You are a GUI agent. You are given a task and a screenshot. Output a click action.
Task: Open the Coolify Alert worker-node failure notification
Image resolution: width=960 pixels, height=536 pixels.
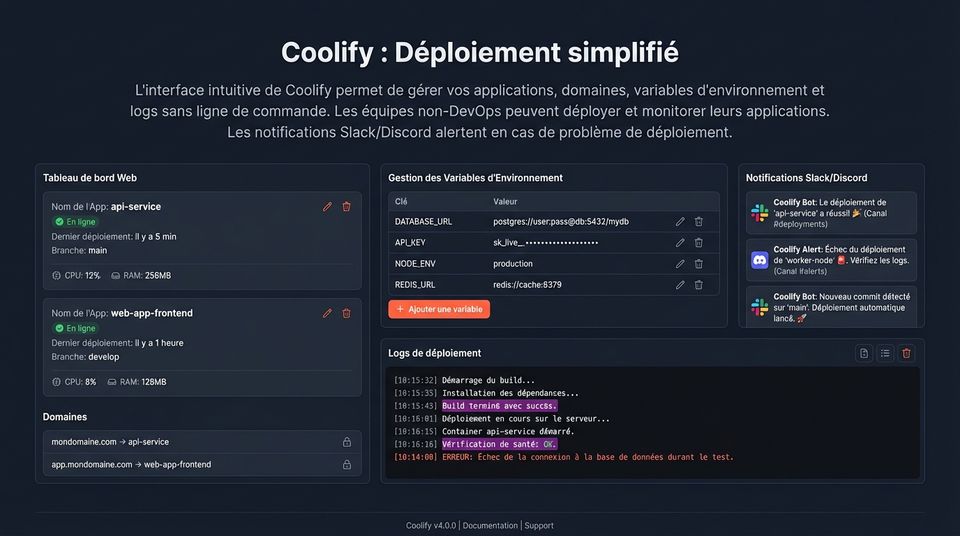point(831,260)
